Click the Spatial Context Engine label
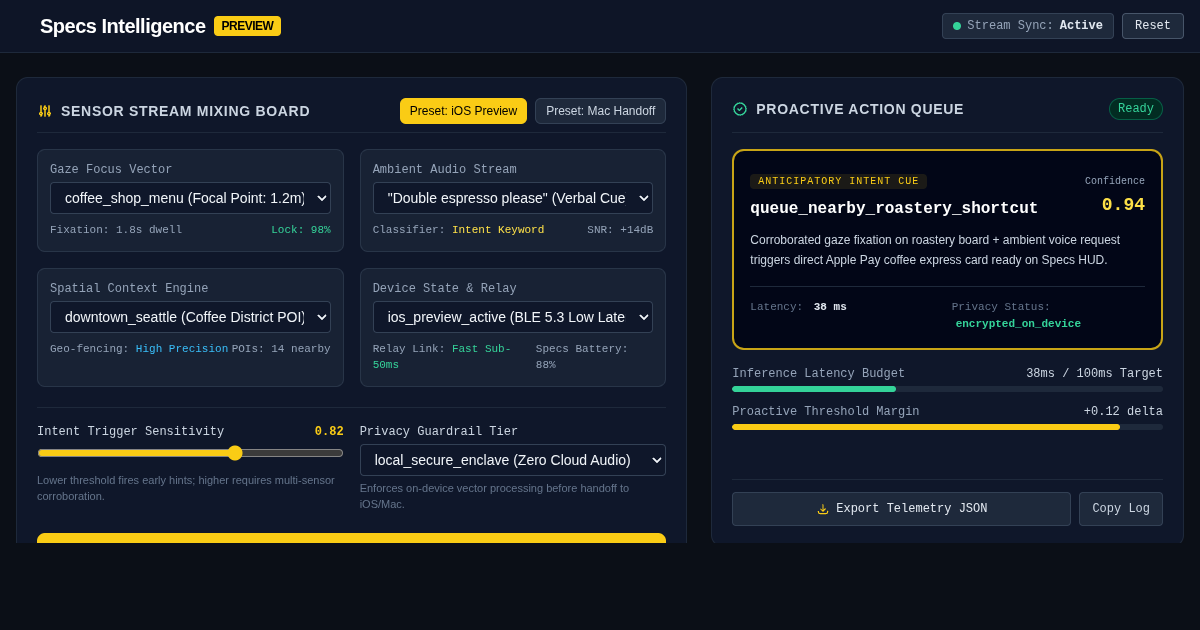 click(129, 289)
